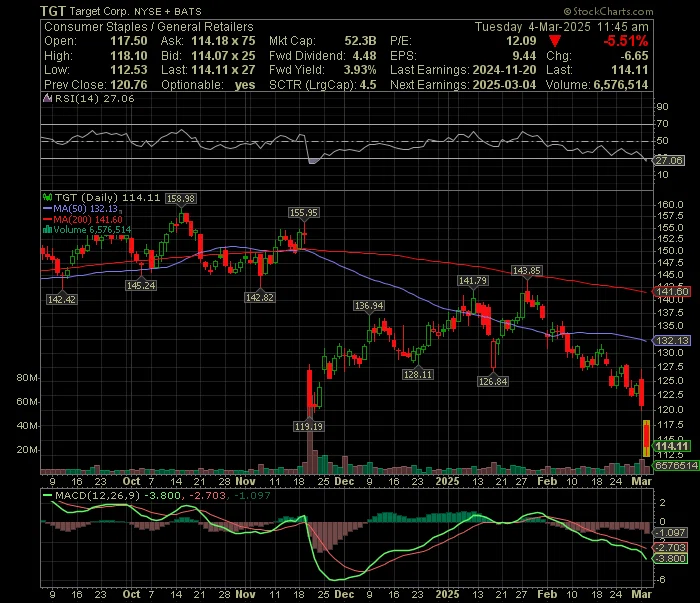Click the Next Earnings date 2025-03-04
Image resolution: width=700 pixels, height=603 pixels.
click(x=504, y=85)
